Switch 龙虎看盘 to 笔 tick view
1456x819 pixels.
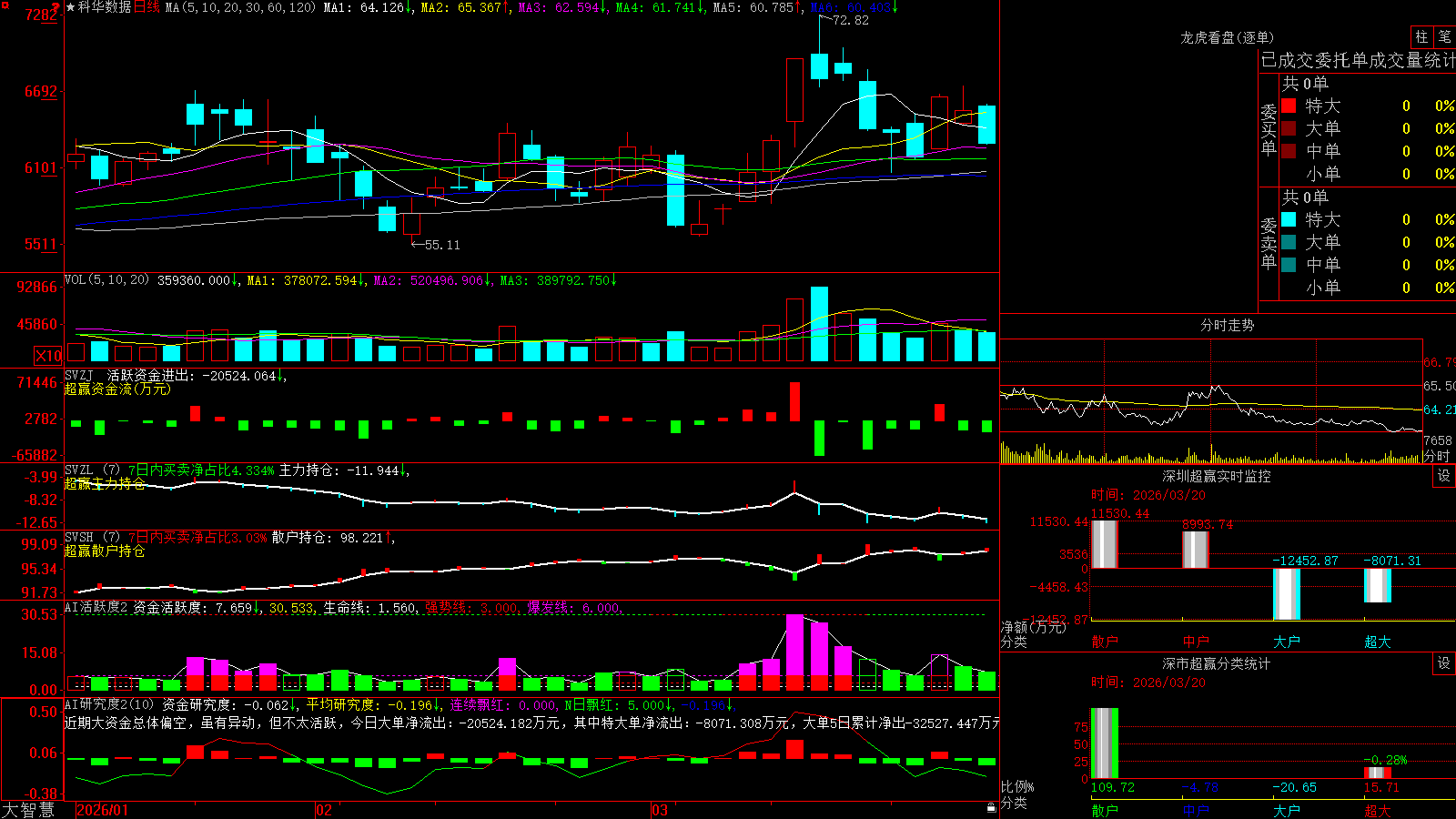1445,37
